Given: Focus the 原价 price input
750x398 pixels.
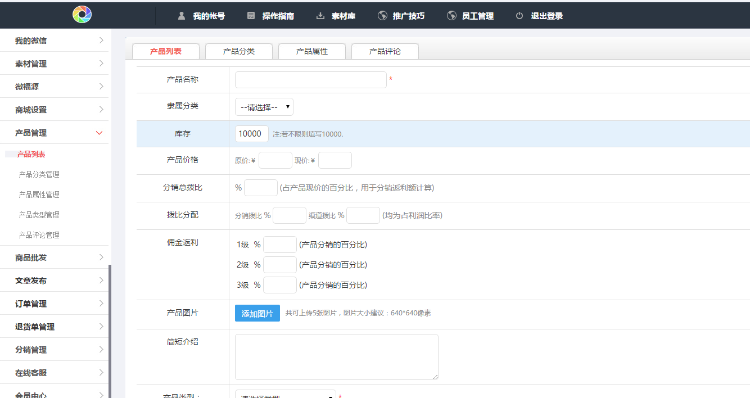Looking at the screenshot, I should pyautogui.click(x=275, y=160).
